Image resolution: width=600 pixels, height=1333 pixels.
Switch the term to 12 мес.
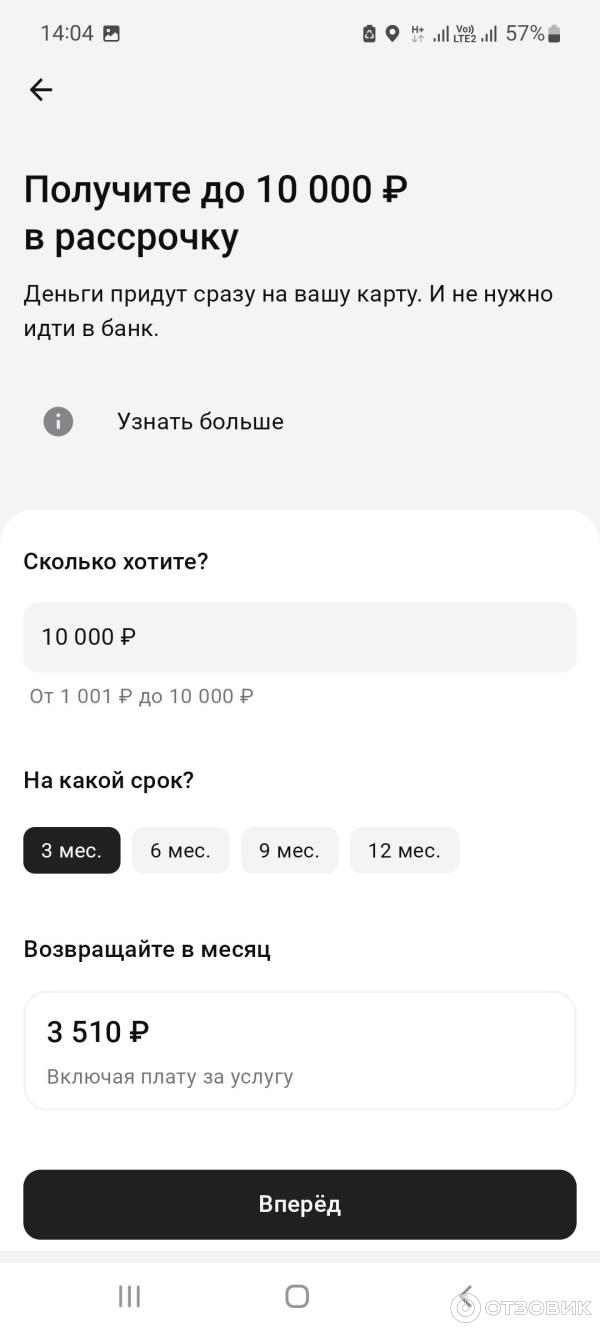click(404, 851)
